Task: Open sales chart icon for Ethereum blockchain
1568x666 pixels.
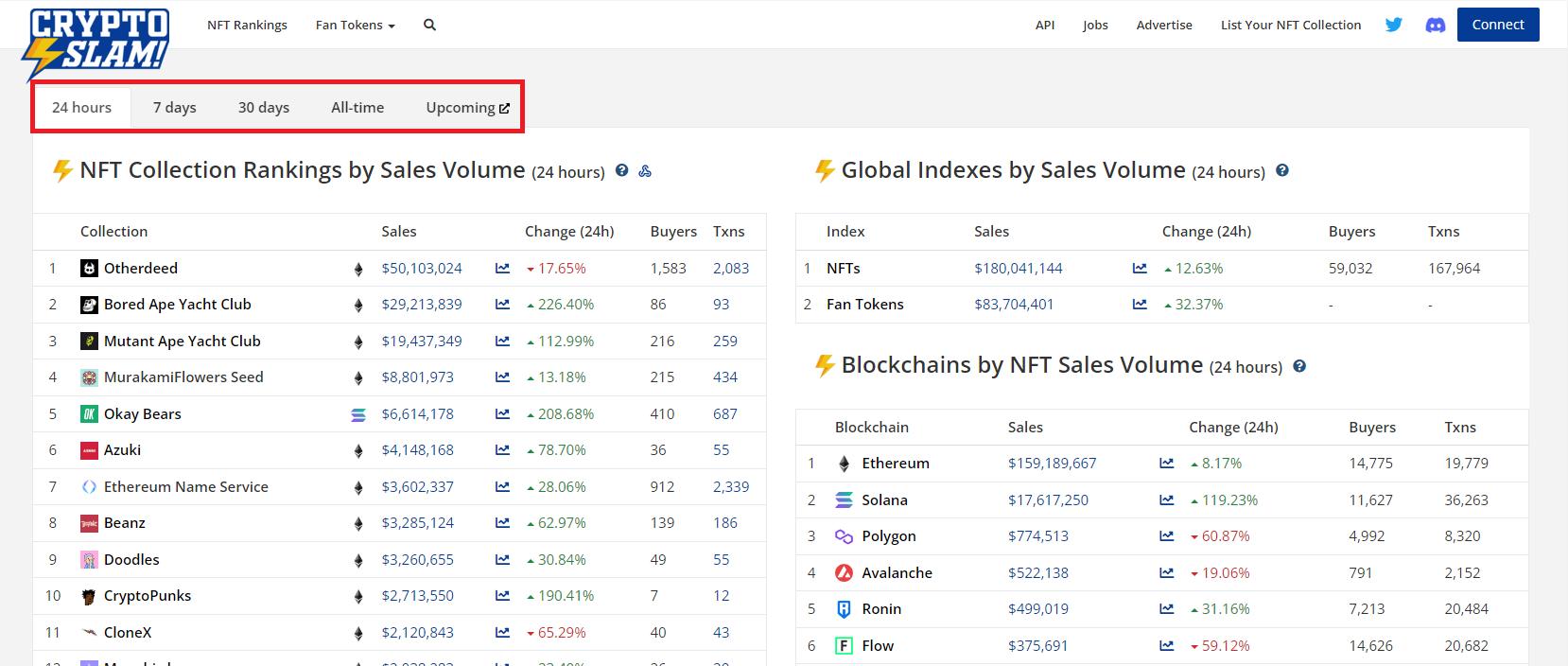Action: click(x=1166, y=464)
